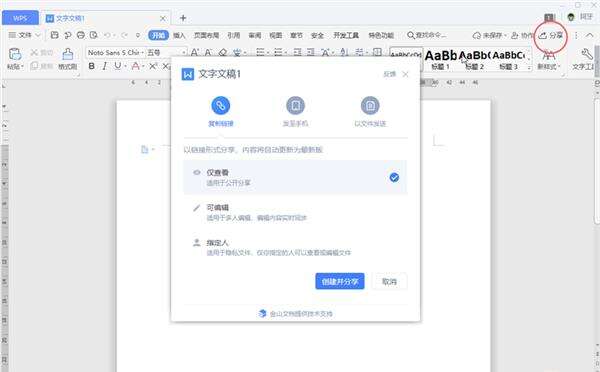Toggle italic formatting
600x372 pixels.
104,66
